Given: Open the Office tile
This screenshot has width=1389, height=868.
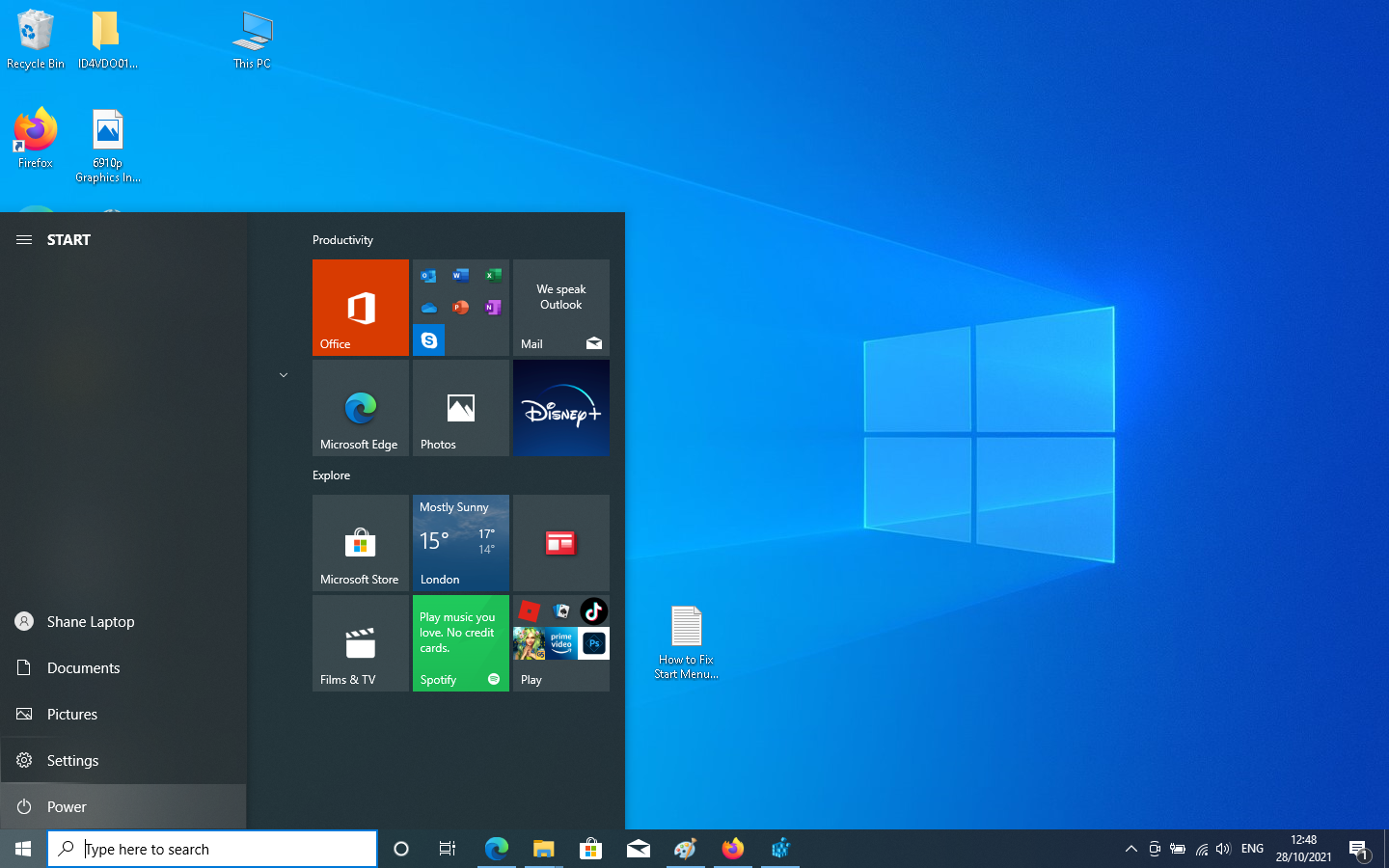Looking at the screenshot, I should 361,308.
